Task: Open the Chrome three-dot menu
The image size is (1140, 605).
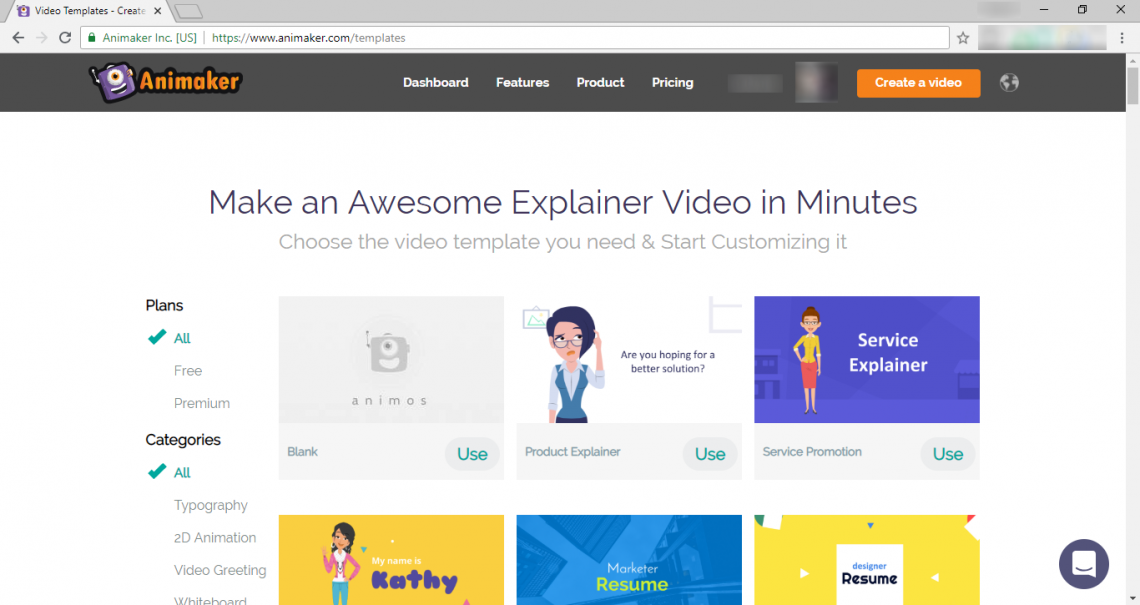Action: 1123,38
